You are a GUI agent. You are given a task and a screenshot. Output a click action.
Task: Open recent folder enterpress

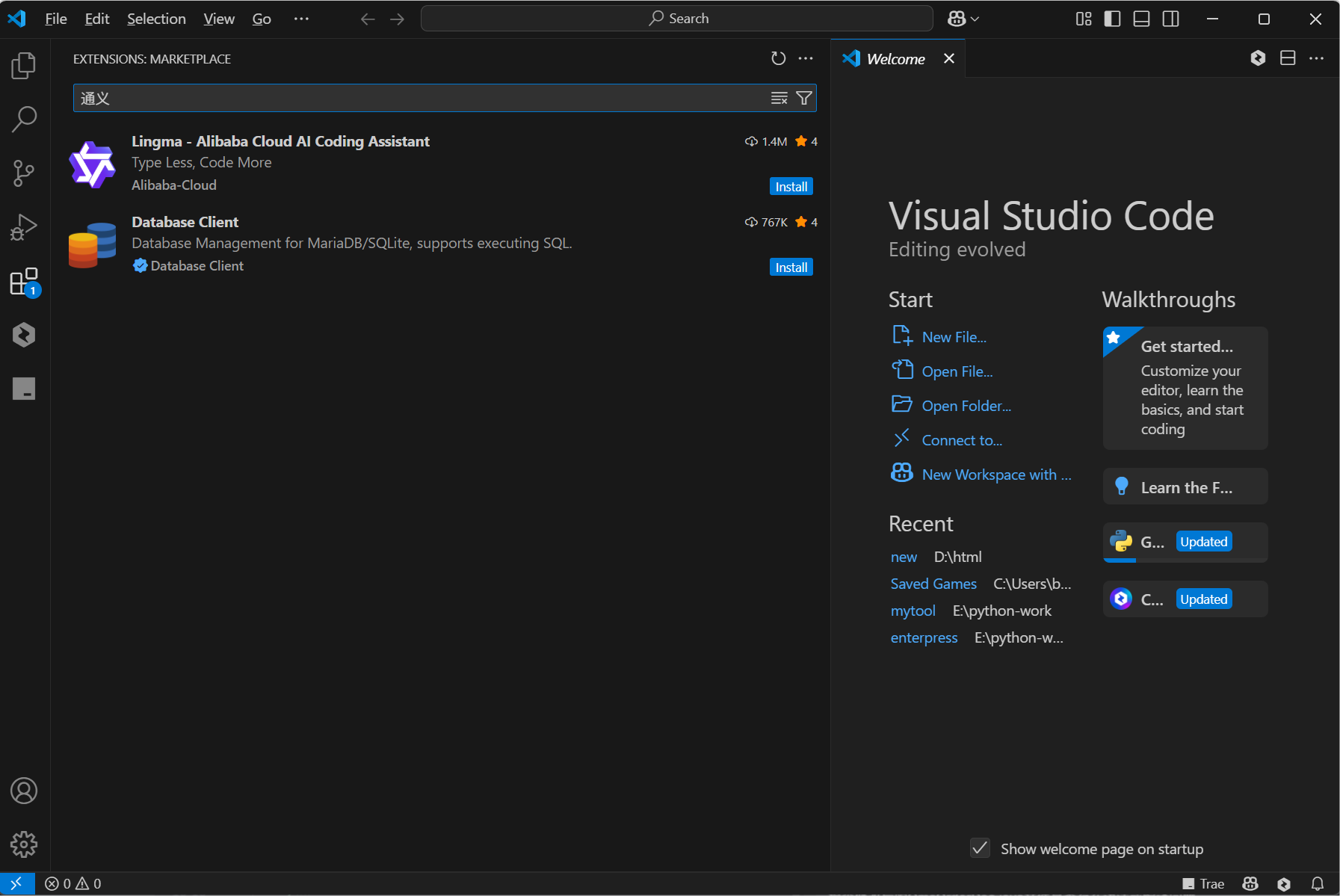[924, 637]
